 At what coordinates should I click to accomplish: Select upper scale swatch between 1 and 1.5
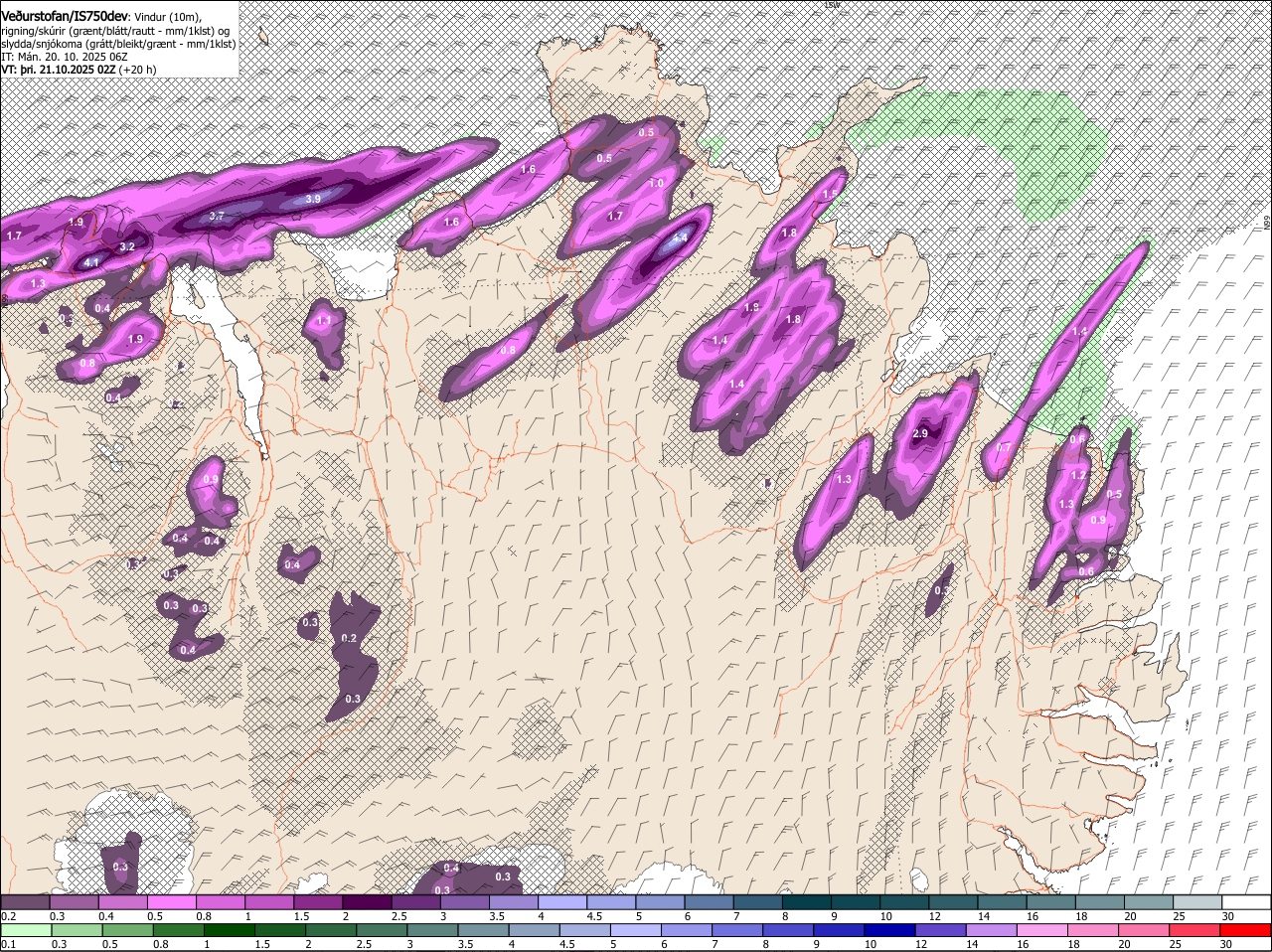click(x=269, y=901)
